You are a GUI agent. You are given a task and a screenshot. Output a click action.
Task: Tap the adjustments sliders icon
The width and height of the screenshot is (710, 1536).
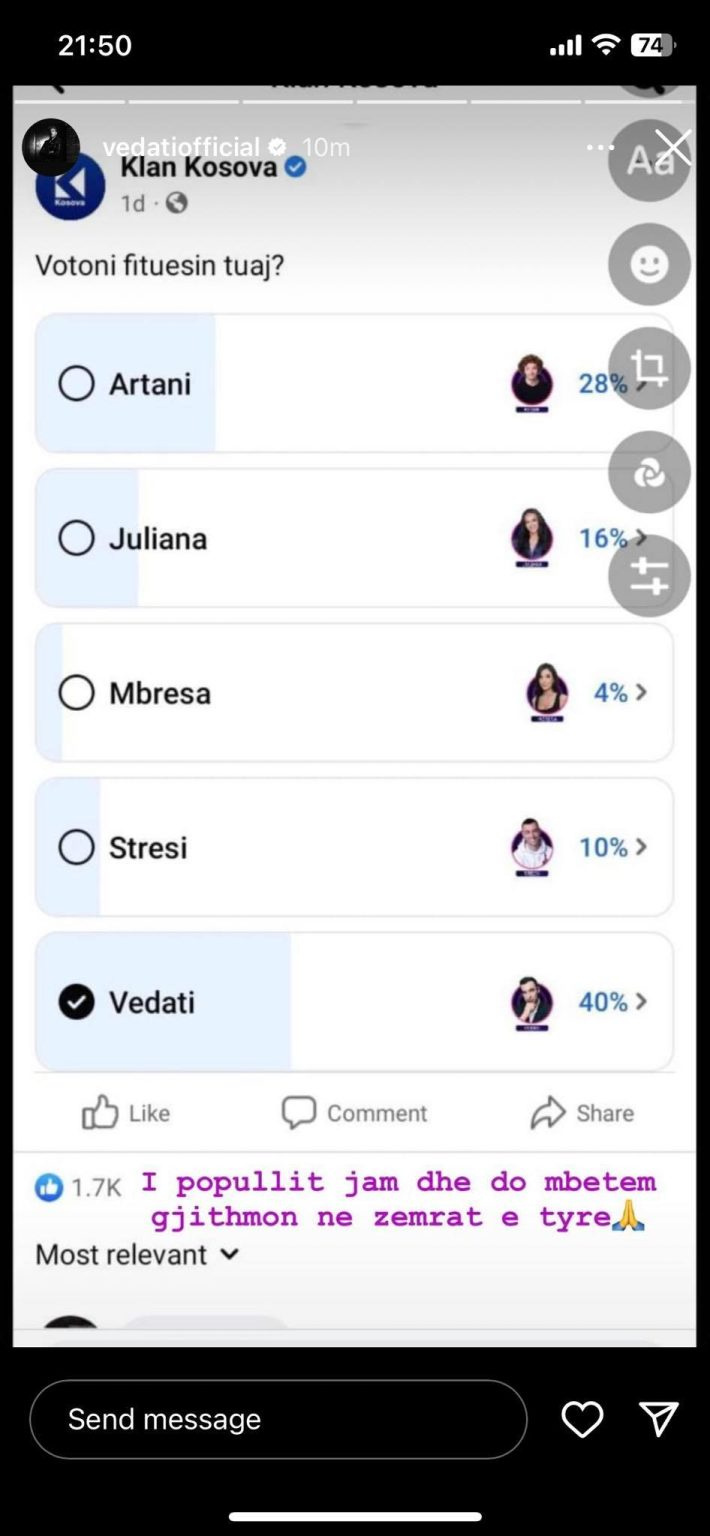(649, 576)
